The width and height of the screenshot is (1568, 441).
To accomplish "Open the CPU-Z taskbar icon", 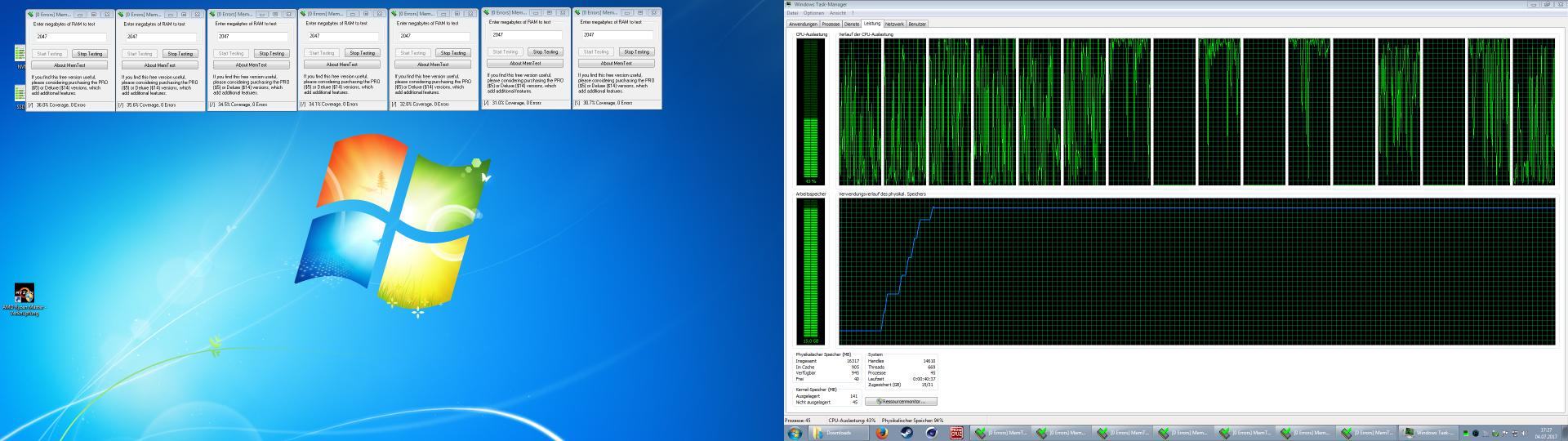I will (956, 433).
